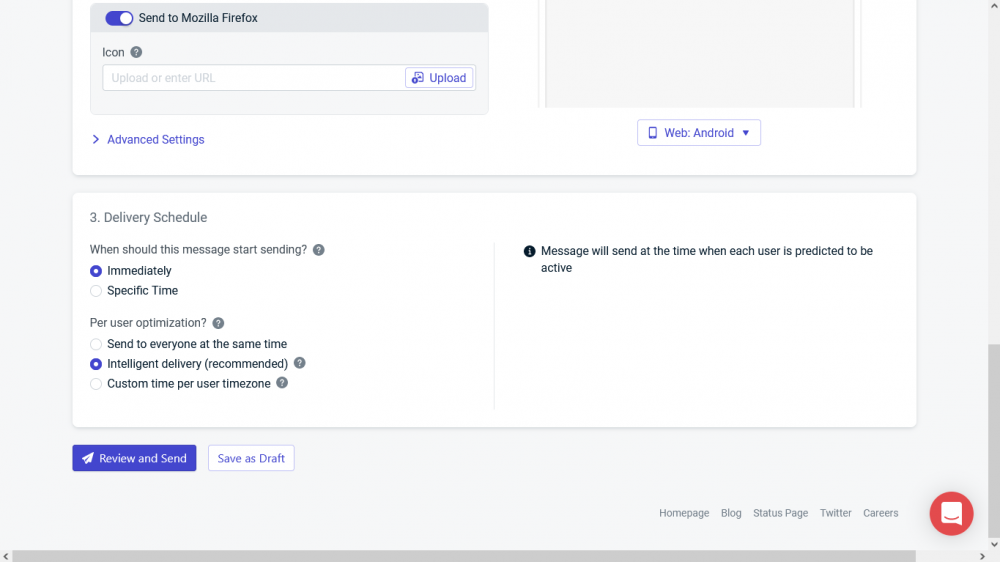Select the Specific Time radio option
This screenshot has width=1000, height=562.
click(x=96, y=291)
